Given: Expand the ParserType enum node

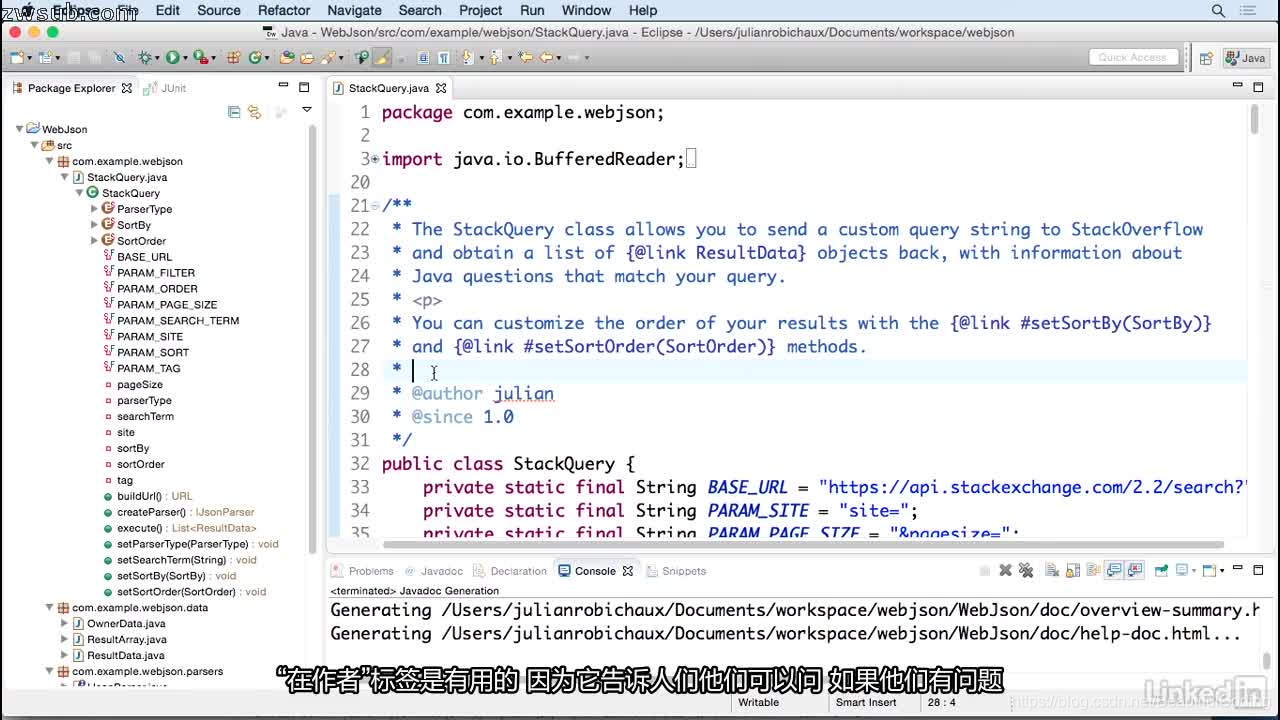Looking at the screenshot, I should coord(95,209).
